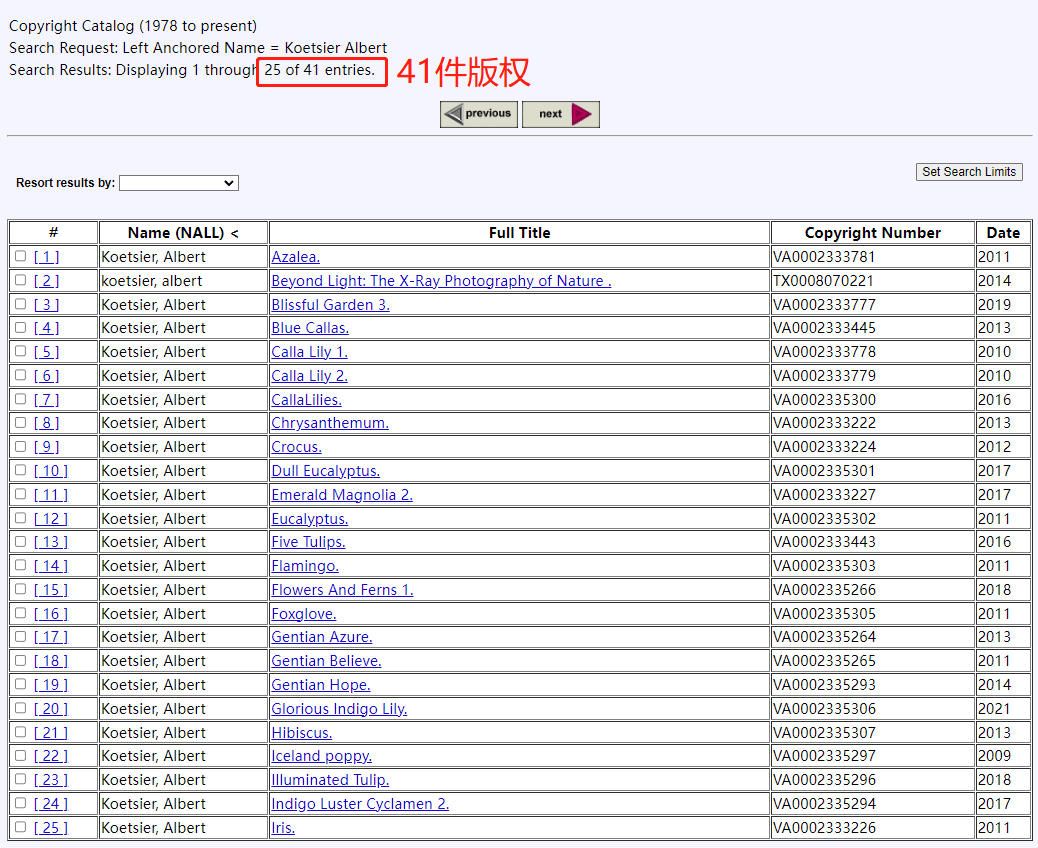Click the Illuminated Tulip title link

coord(330,780)
